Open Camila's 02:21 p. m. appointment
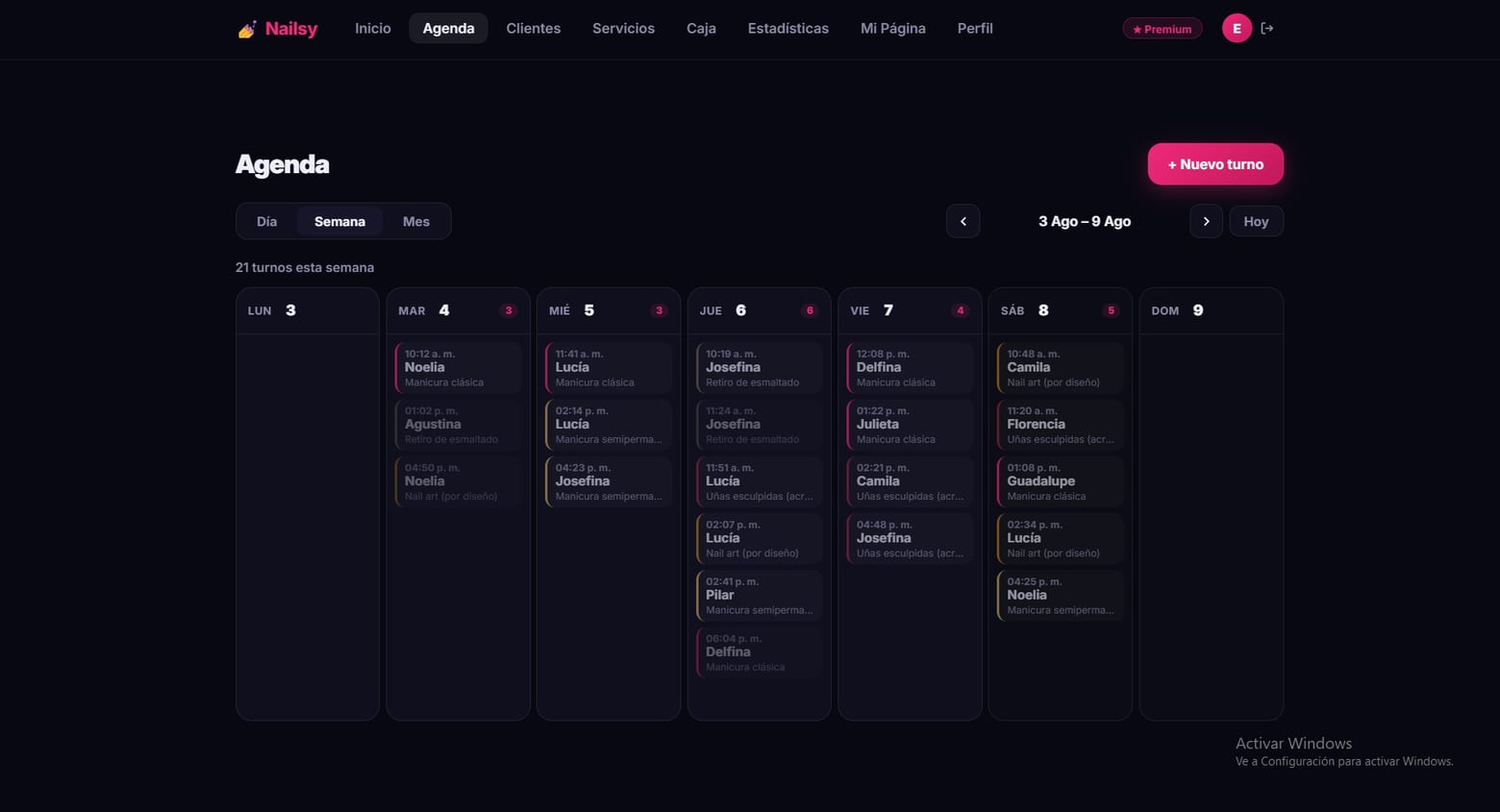This screenshot has width=1500, height=812. [911, 481]
